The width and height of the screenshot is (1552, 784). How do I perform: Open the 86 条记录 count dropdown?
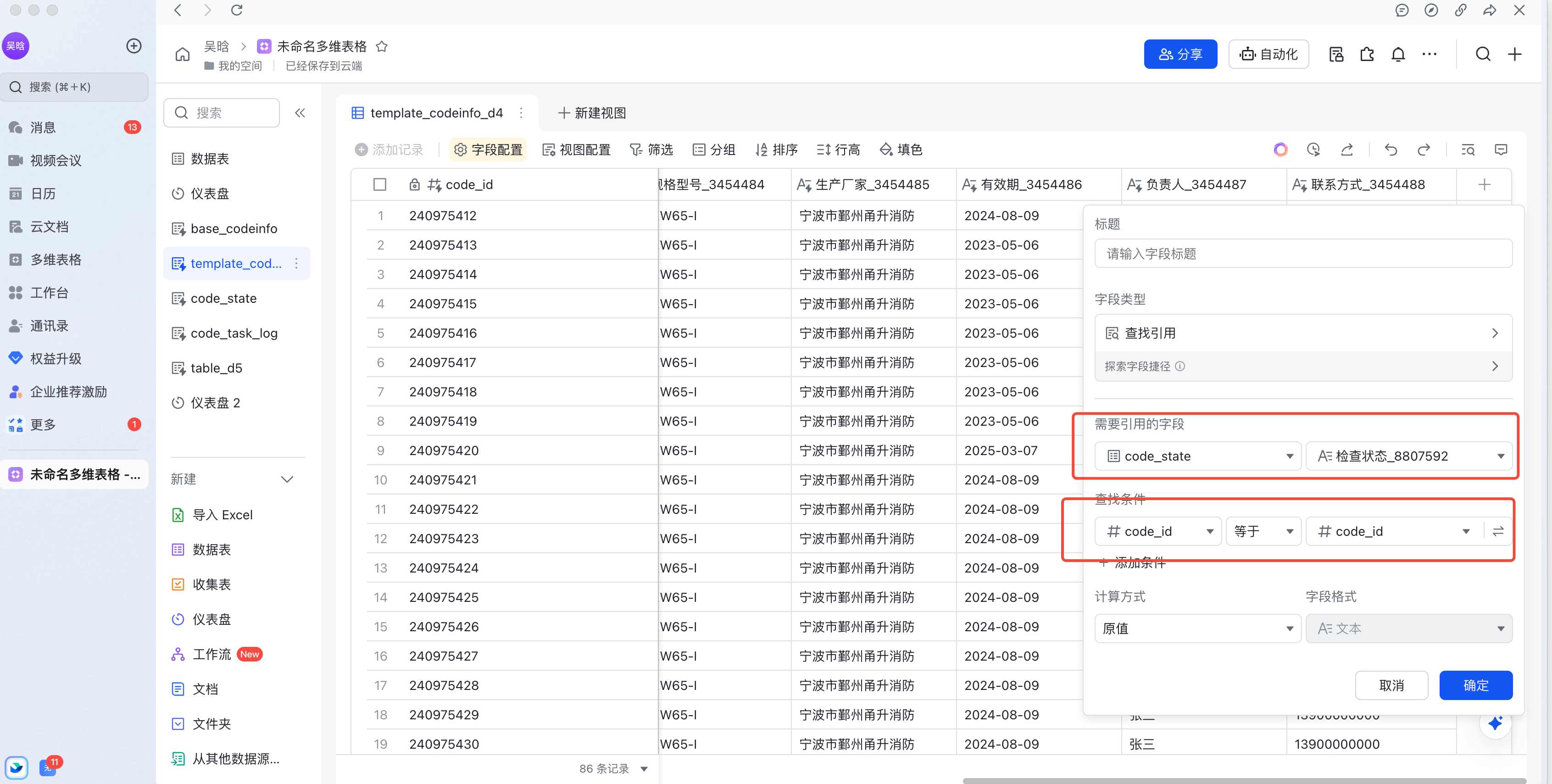[613, 768]
